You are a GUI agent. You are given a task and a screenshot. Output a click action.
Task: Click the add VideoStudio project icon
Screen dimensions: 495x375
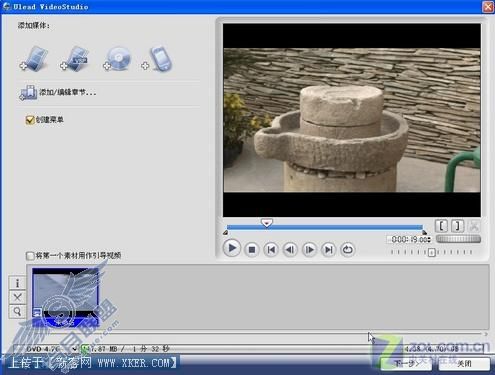(x=75, y=59)
